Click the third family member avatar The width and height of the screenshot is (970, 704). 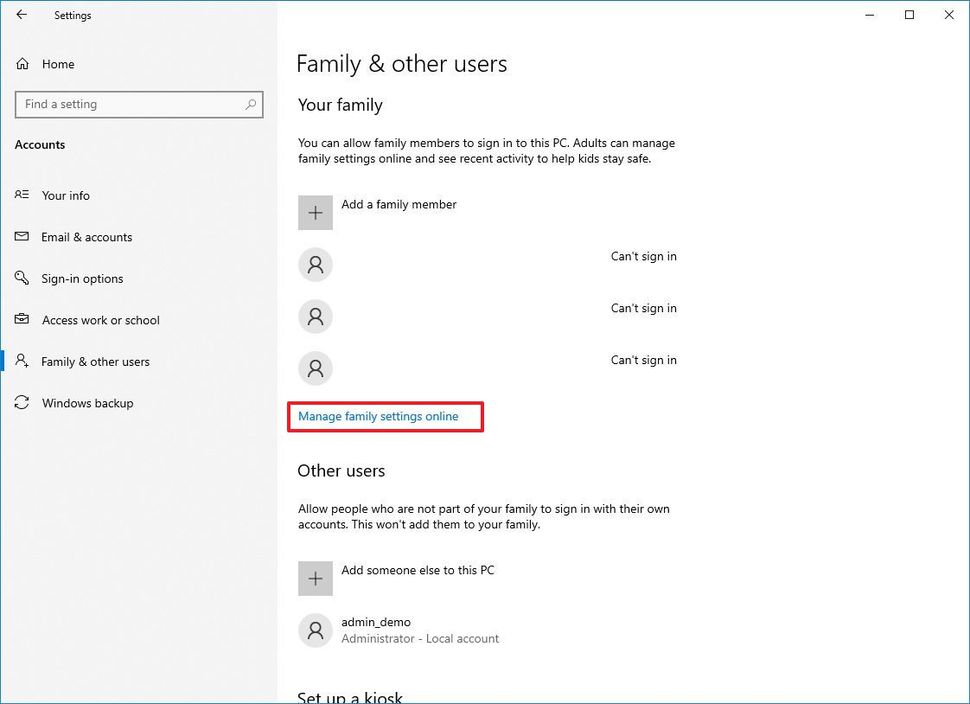(315, 369)
